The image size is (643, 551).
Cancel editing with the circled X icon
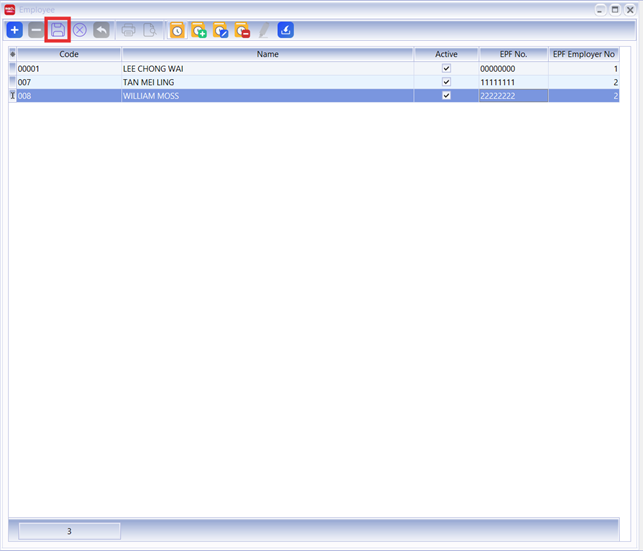[x=80, y=31]
